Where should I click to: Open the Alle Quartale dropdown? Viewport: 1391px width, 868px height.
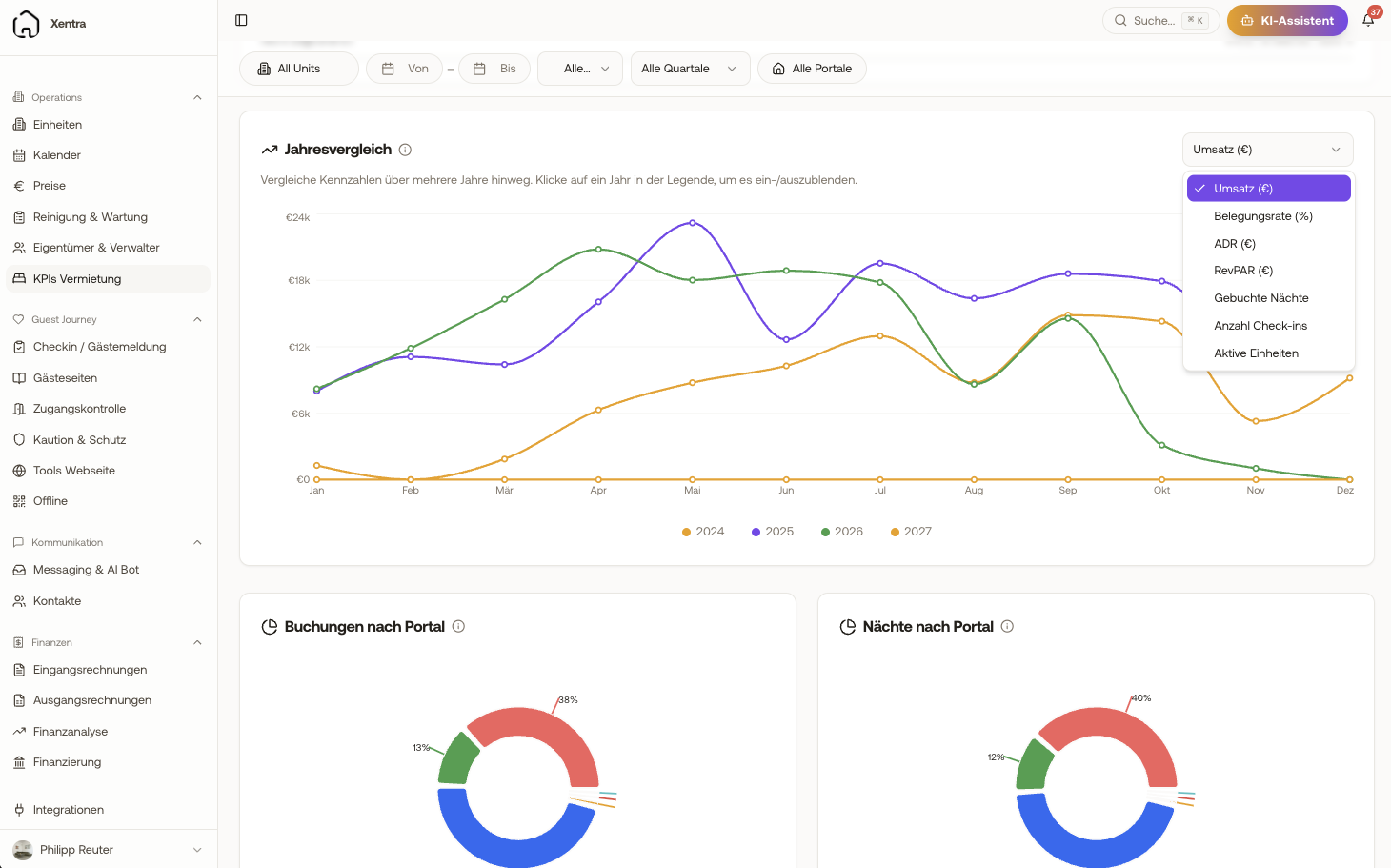pos(690,69)
